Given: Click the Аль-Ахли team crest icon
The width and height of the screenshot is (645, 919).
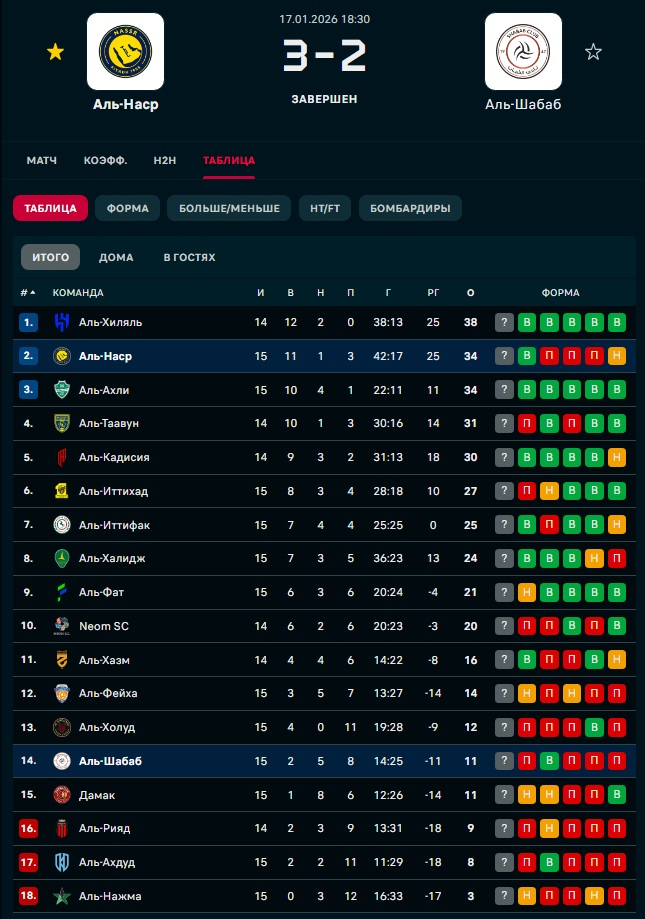Looking at the screenshot, I should point(61,390).
